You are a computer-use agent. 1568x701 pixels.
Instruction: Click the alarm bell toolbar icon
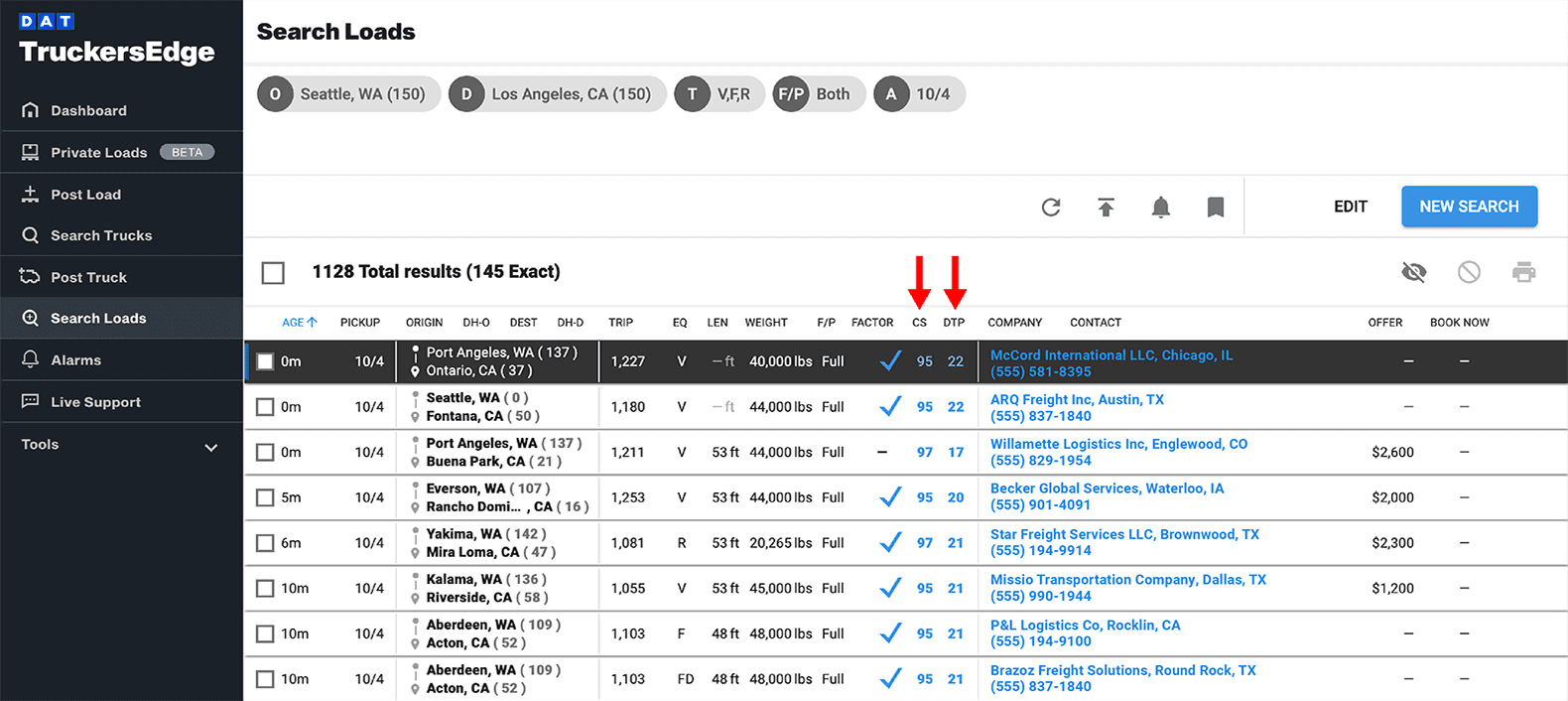(x=1160, y=207)
